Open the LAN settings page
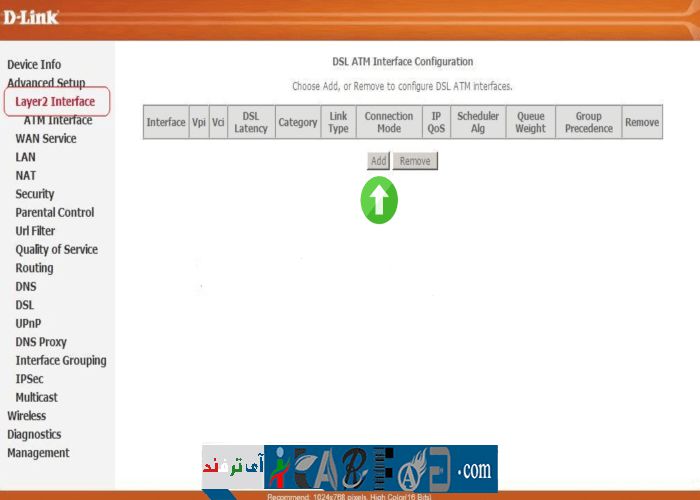The width and height of the screenshot is (700, 500). [26, 157]
